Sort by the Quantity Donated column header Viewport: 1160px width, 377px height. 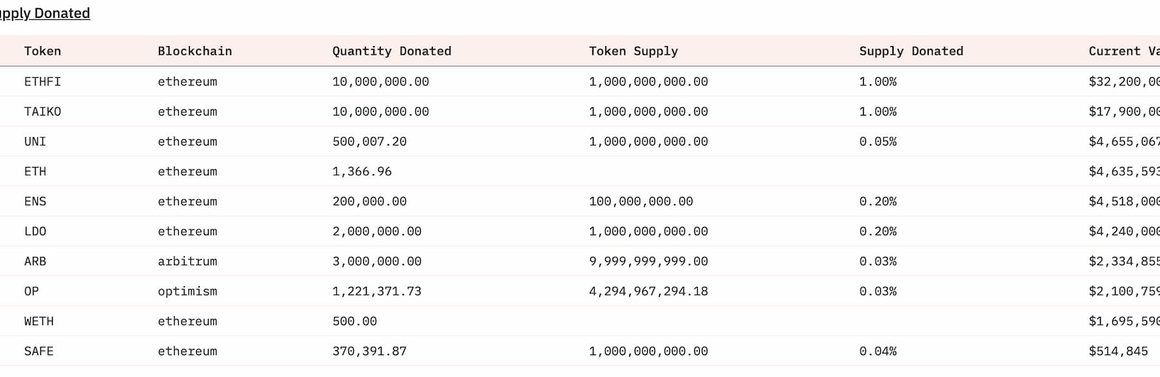(391, 51)
